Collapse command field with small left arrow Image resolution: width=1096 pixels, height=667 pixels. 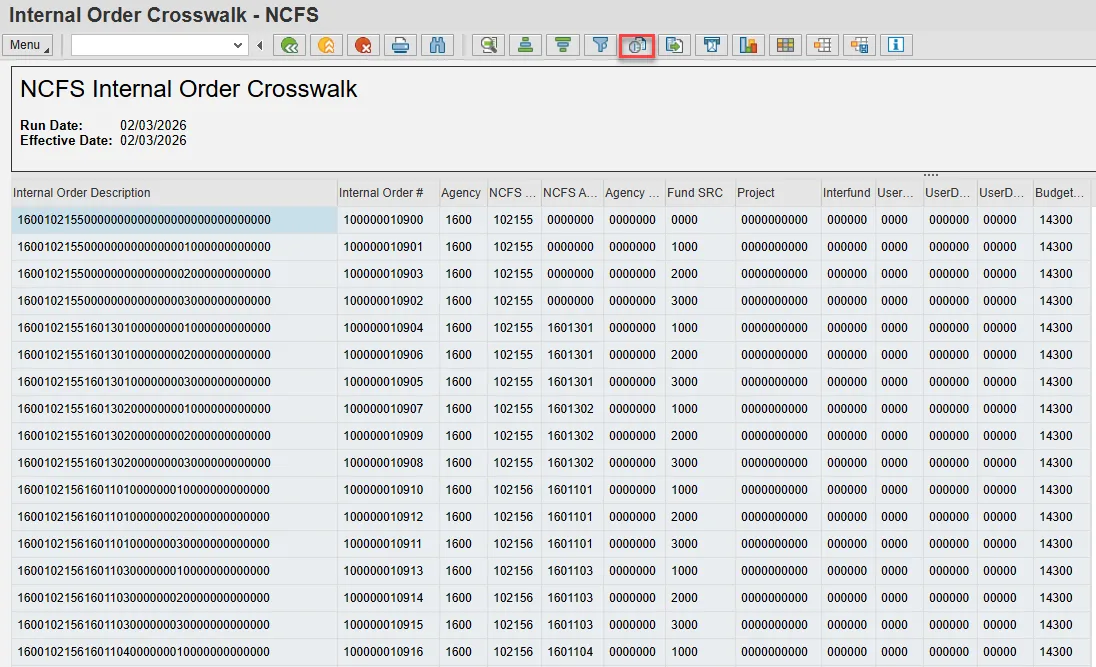pos(260,45)
